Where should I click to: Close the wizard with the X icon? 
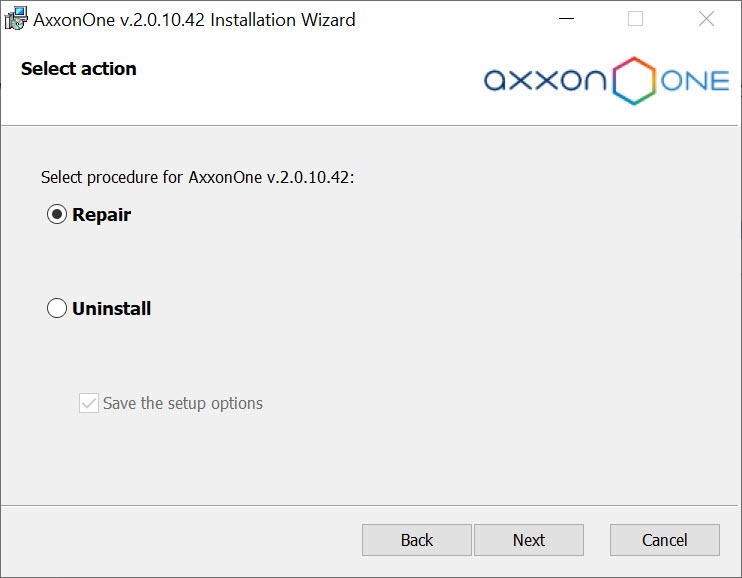coord(706,19)
